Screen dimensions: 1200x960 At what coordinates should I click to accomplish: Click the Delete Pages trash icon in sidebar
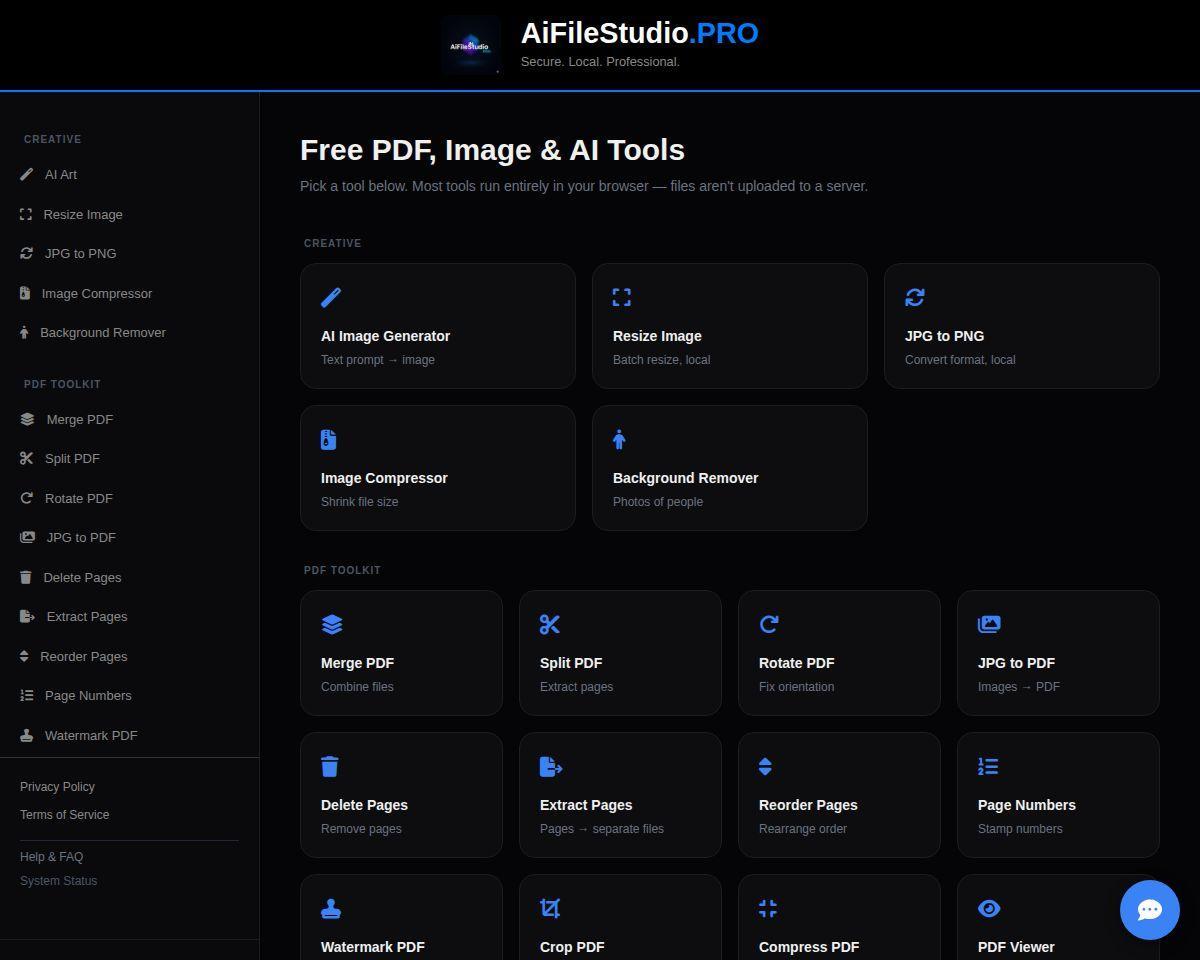click(26, 577)
